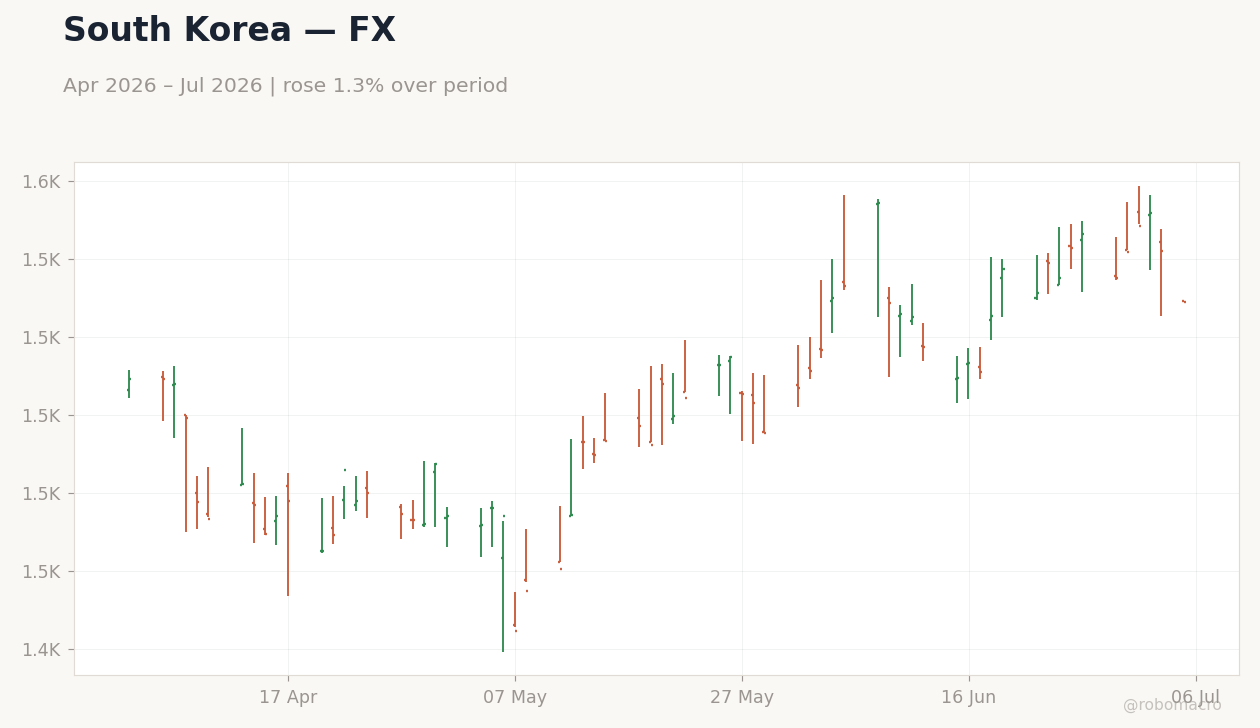Click the South Korea — FX chart title
This screenshot has height=728, width=1260.
coord(229,31)
